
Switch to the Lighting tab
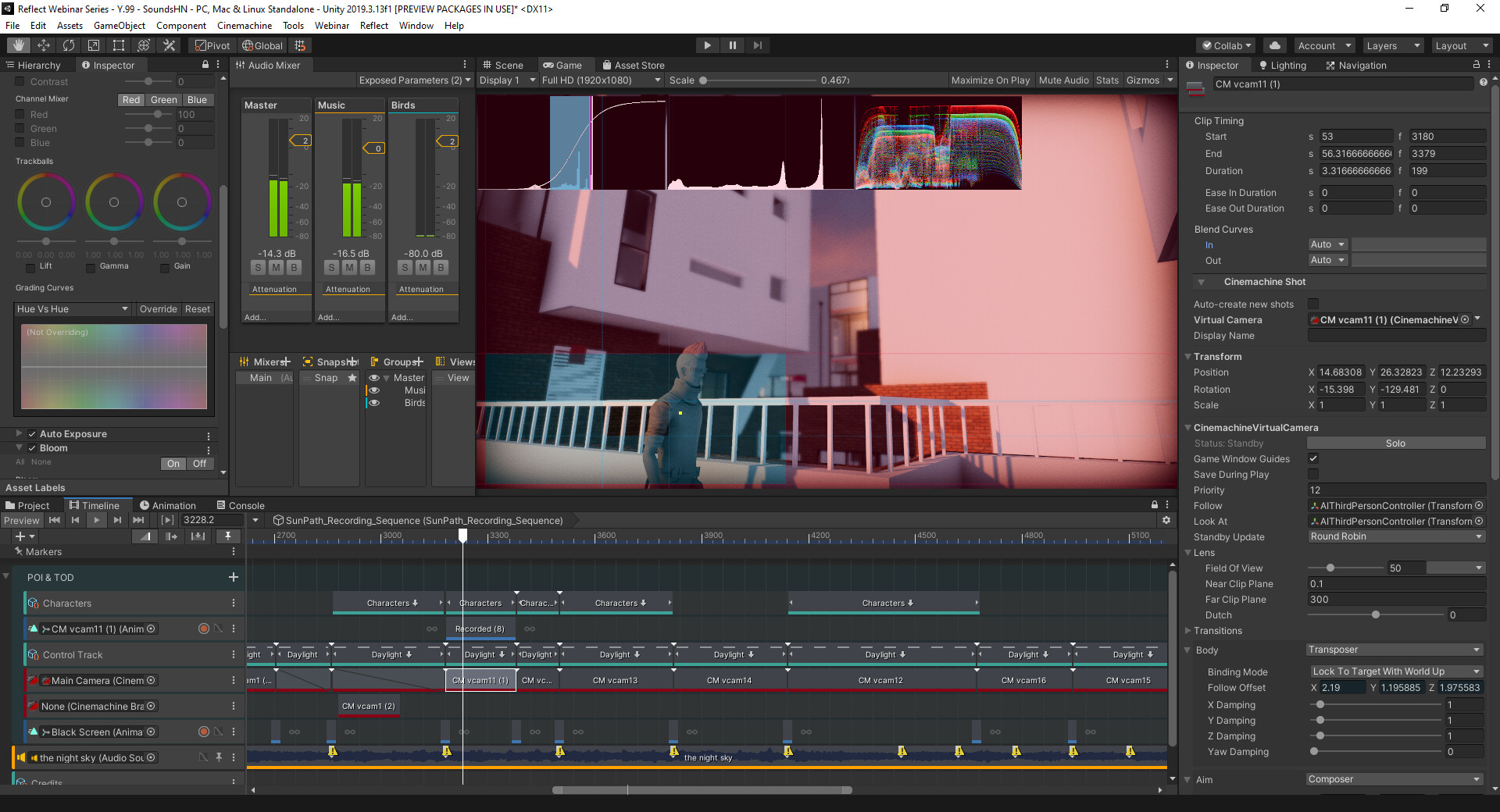[x=1282, y=65]
